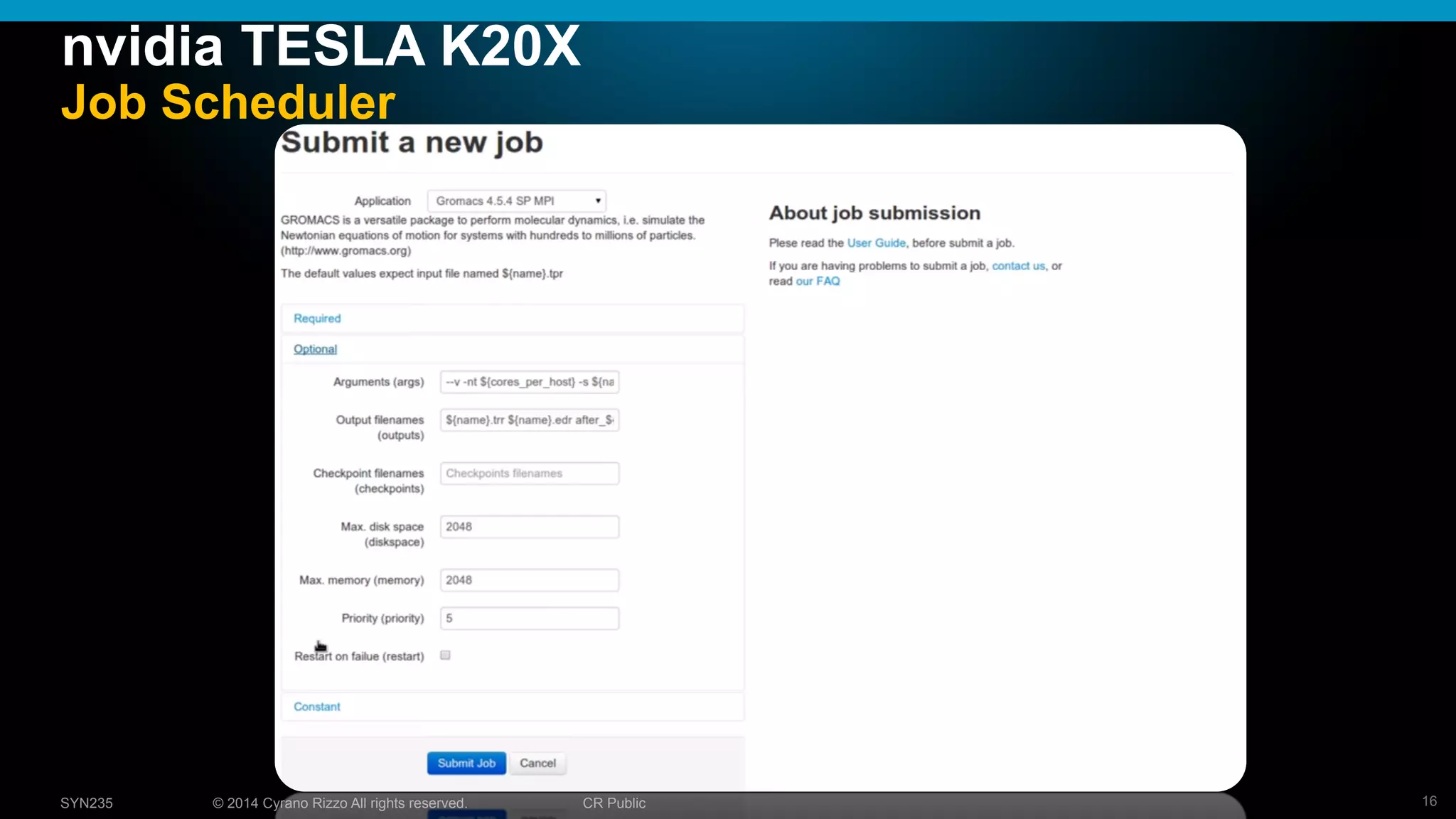Screen dimensions: 1456x819
Task: Collapse the Optional section
Action: (x=315, y=349)
